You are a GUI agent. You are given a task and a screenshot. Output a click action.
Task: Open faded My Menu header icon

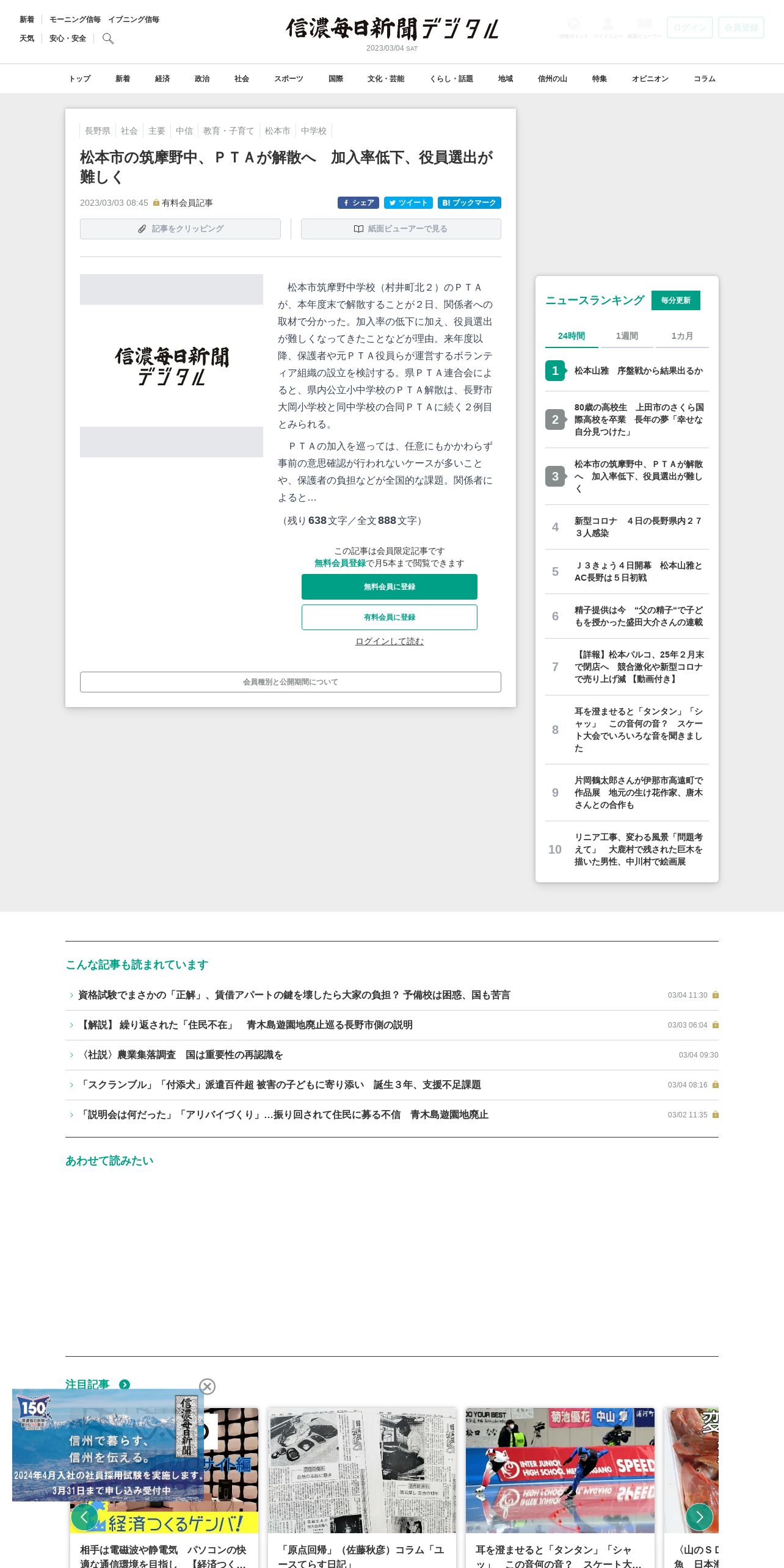point(608,27)
